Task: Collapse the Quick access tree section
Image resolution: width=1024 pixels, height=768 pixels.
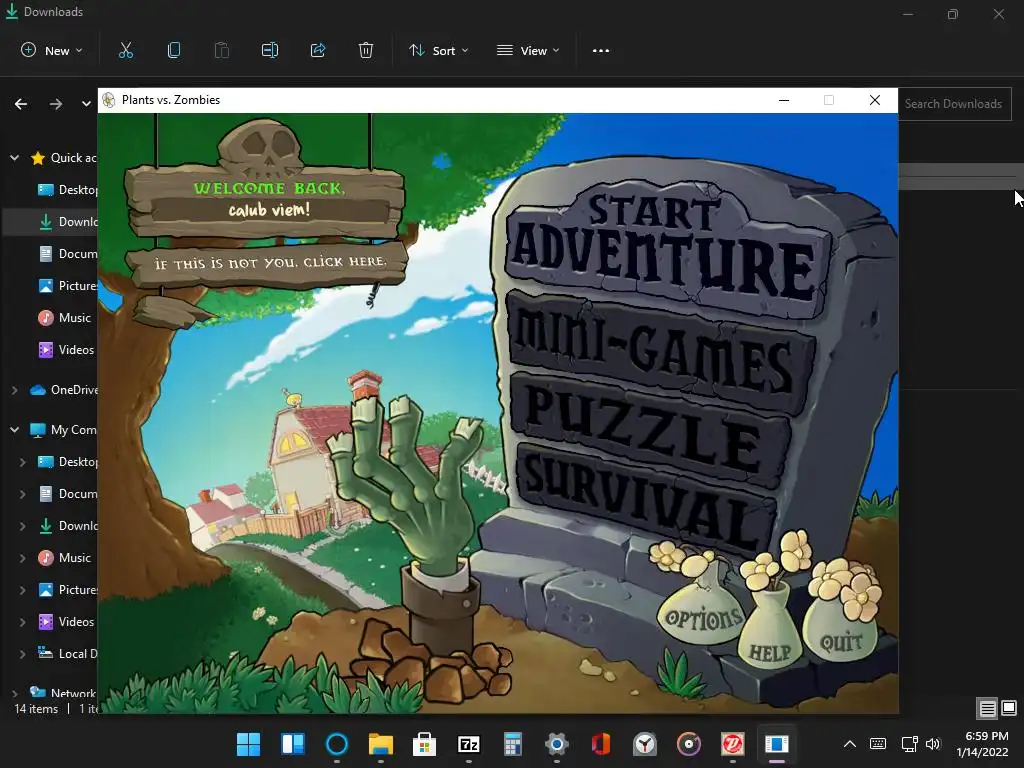Action: pyautogui.click(x=14, y=157)
